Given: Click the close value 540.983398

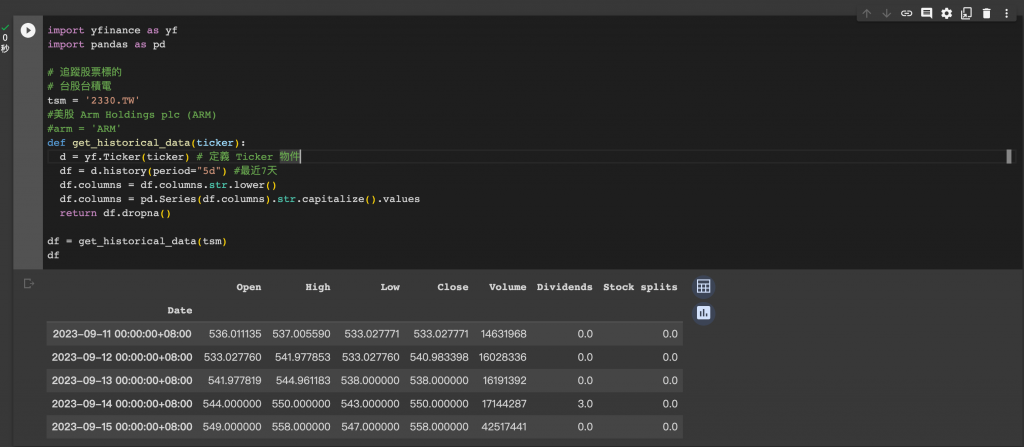Looking at the screenshot, I should click(439, 357).
